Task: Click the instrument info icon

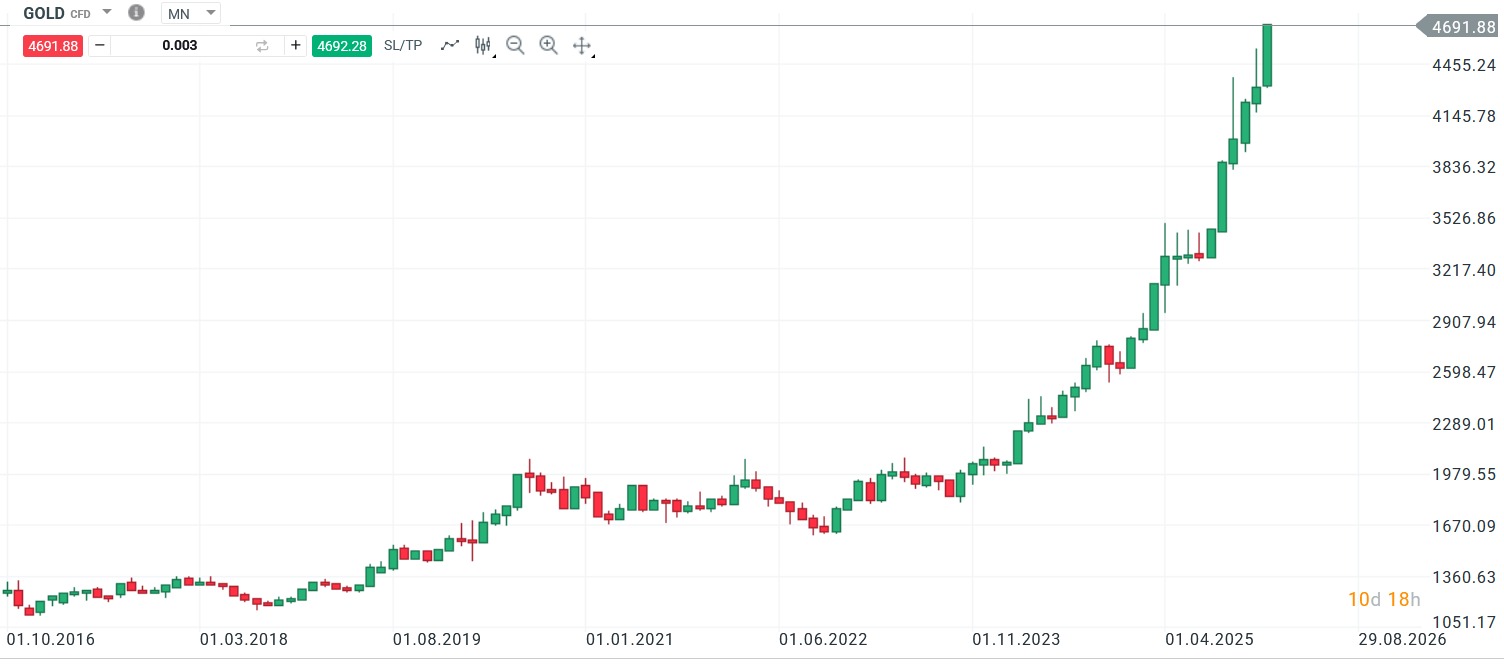Action: tap(137, 13)
